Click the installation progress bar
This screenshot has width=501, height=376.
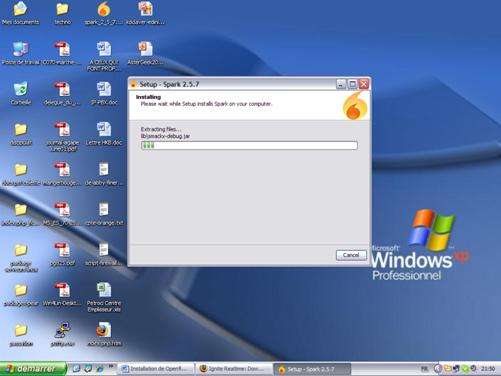click(x=249, y=145)
